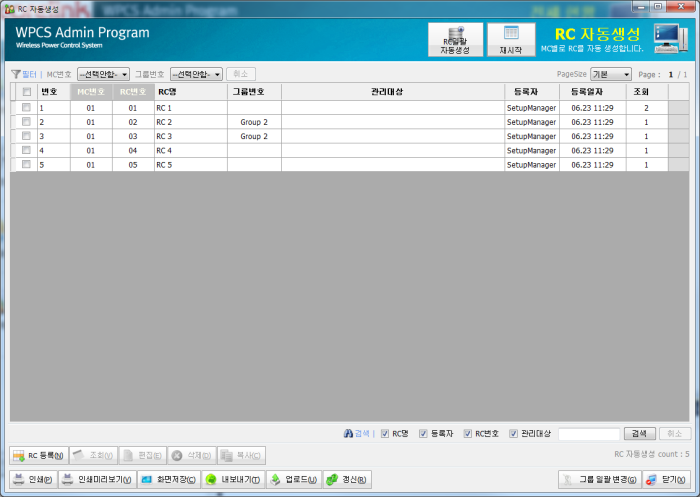The width and height of the screenshot is (700, 497).
Task: Uncheck the 관리대상 search checkbox
Action: [513, 434]
